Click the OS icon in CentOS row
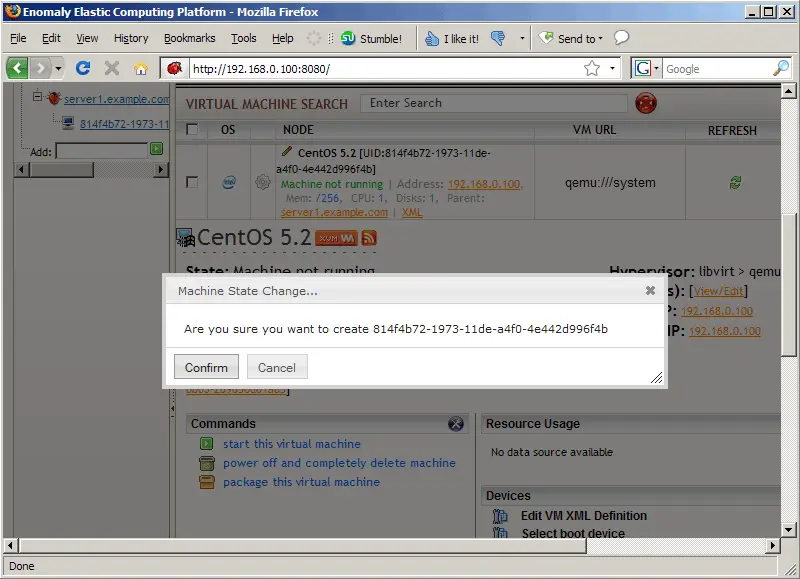800x579 pixels. [229, 182]
